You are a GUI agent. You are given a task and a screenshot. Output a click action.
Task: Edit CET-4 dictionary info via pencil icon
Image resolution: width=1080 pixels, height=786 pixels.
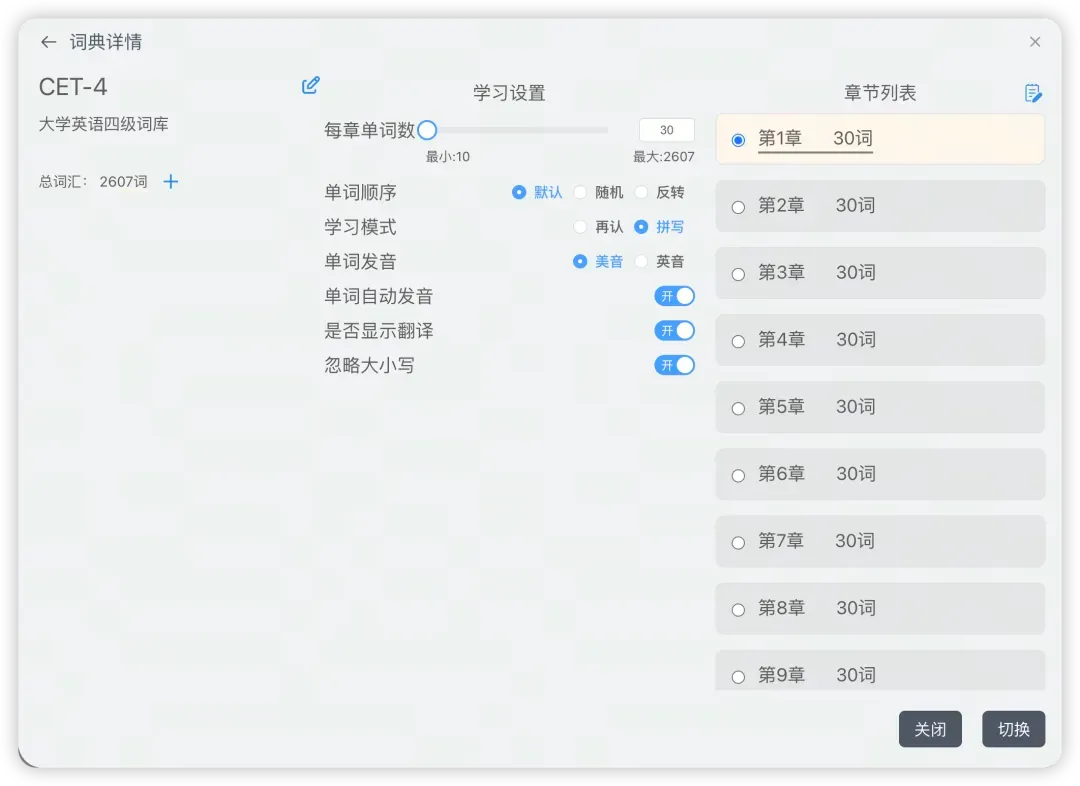(x=311, y=85)
